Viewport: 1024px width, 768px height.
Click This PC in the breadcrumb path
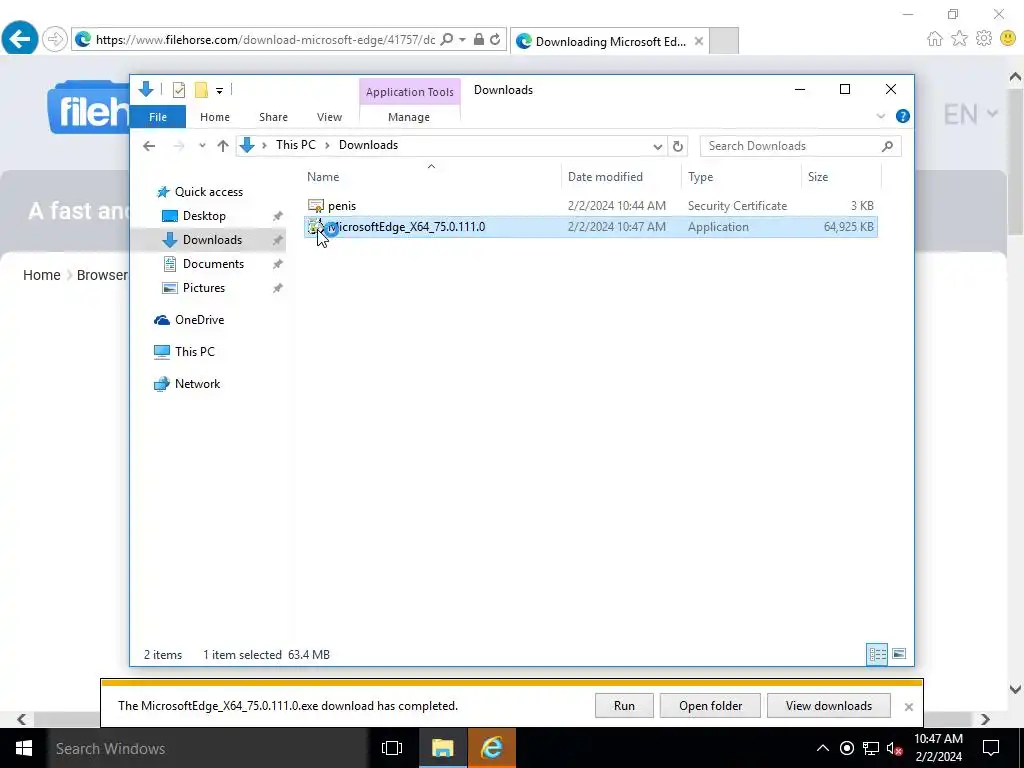tap(295, 145)
